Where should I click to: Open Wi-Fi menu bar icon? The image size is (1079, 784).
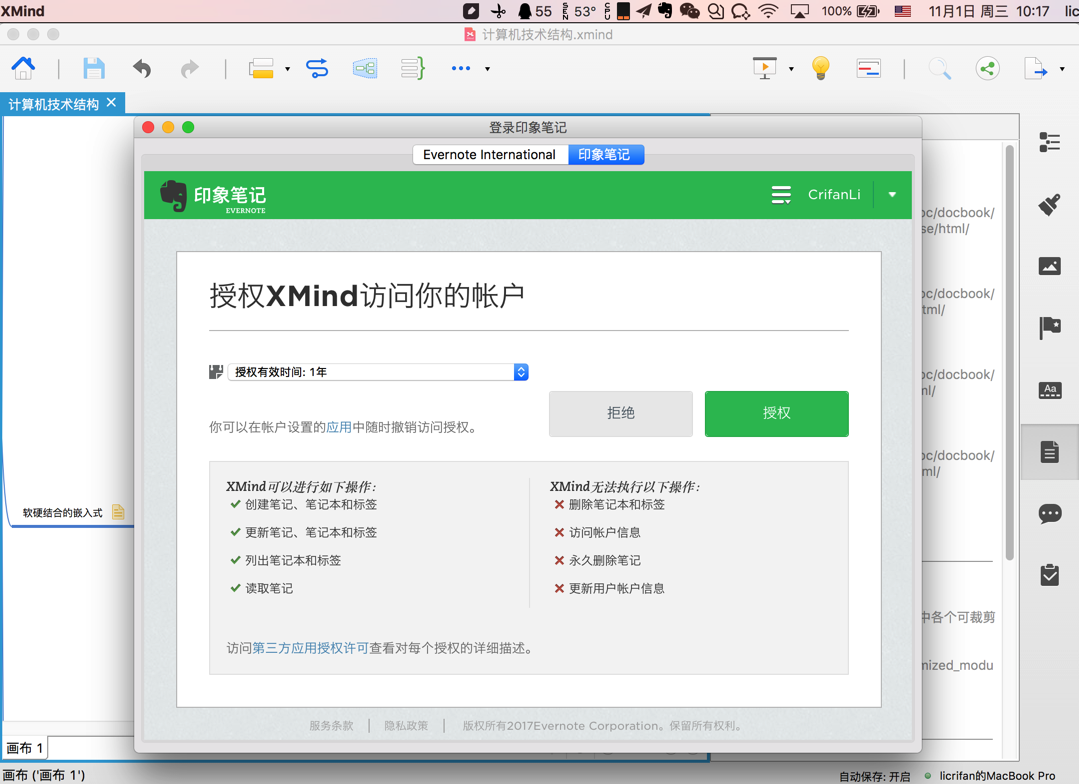(768, 11)
